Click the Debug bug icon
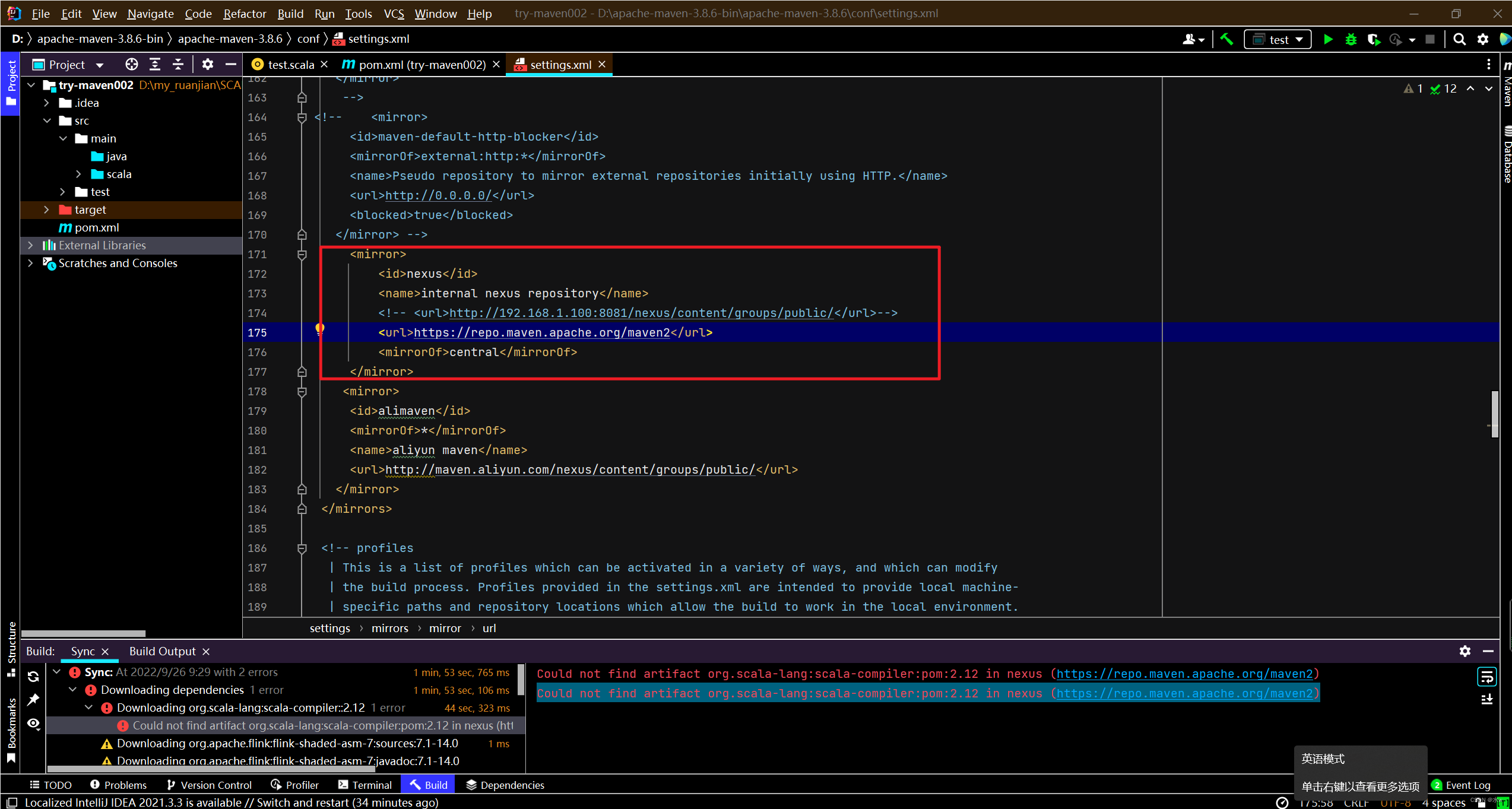 [1351, 40]
